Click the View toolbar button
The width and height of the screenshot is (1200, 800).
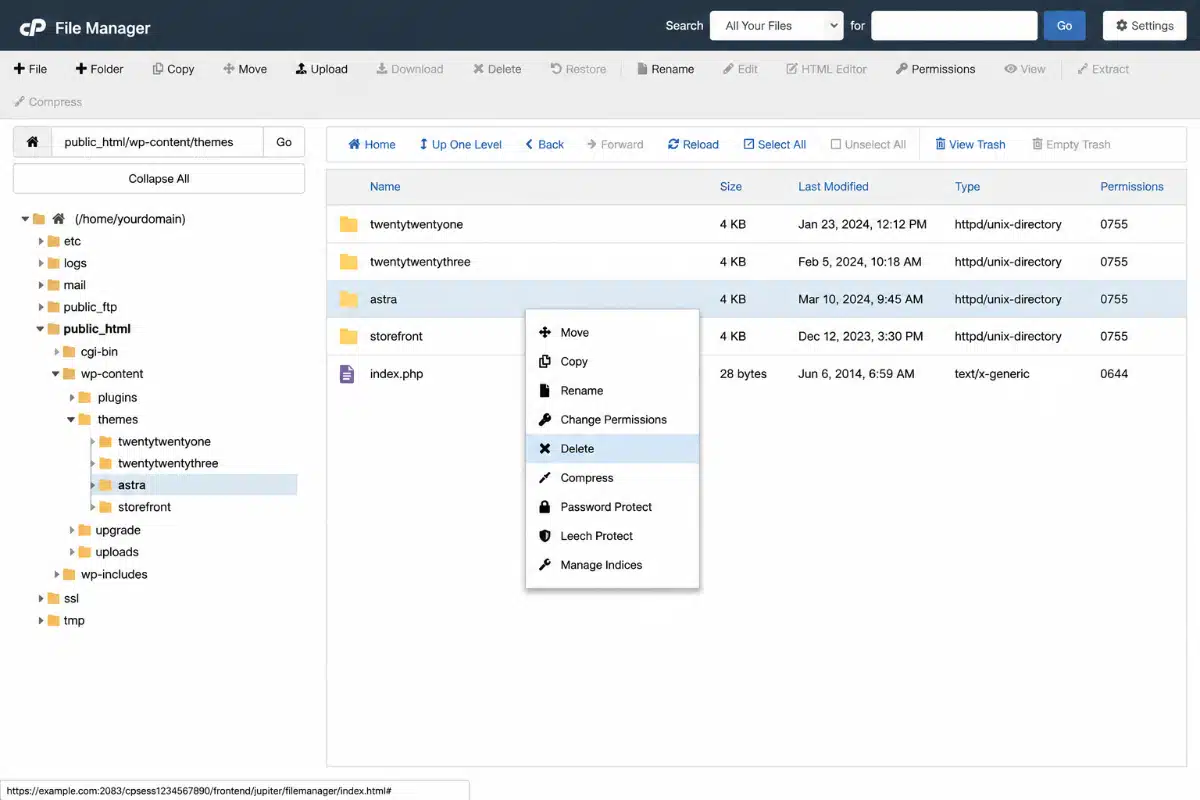tap(1025, 69)
